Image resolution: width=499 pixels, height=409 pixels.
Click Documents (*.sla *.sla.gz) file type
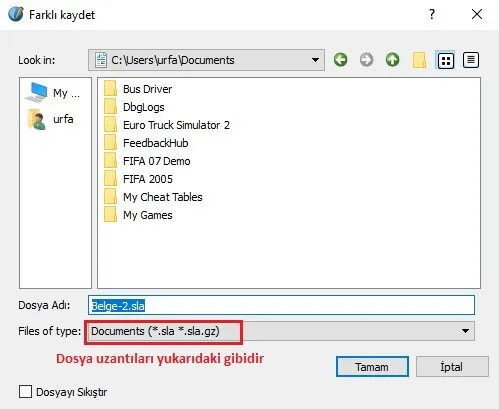(x=155, y=331)
